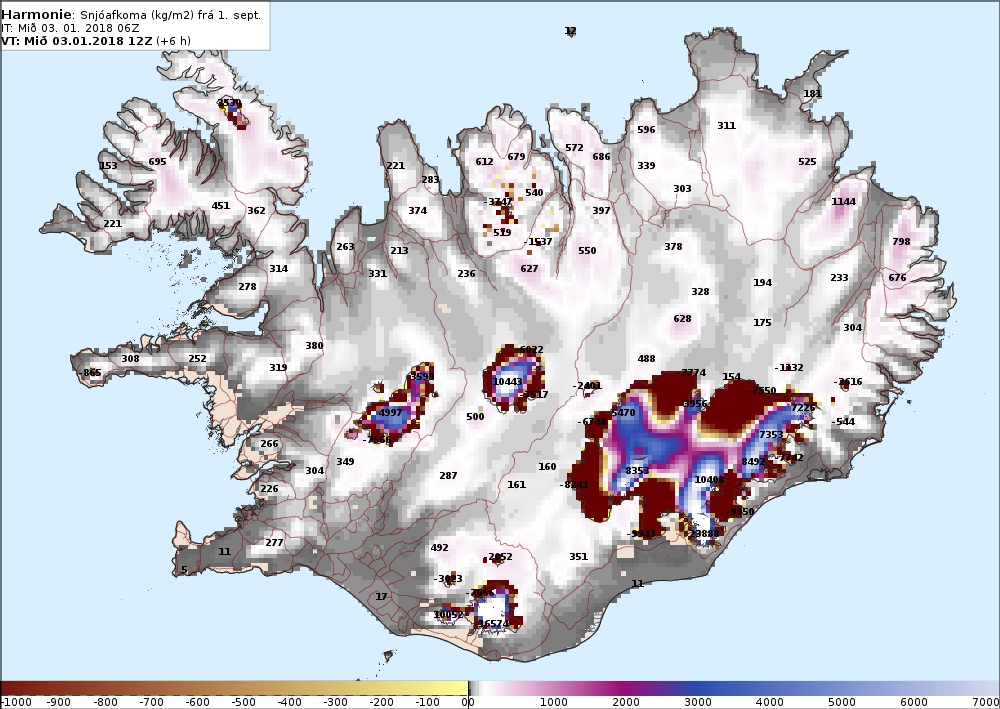Click the glacier value 10443
Screen dimensions: 1000x709
pos(508,381)
